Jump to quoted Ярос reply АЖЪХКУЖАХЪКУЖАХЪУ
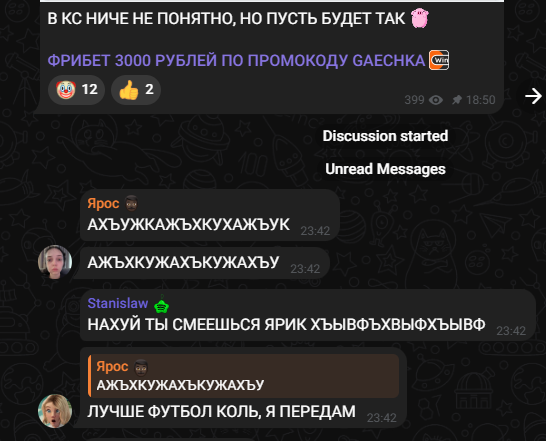 pyautogui.click(x=244, y=376)
